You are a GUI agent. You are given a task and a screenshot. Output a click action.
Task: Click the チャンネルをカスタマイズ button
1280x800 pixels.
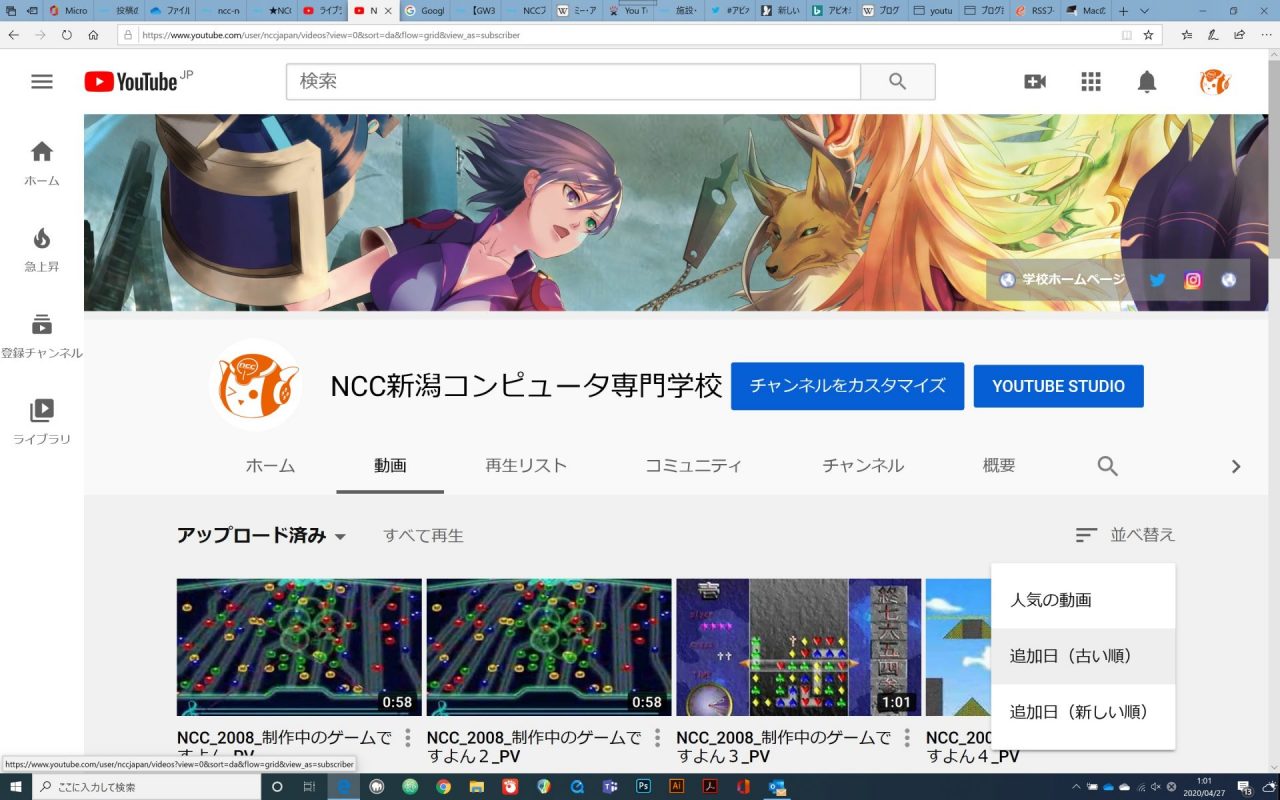click(x=847, y=386)
